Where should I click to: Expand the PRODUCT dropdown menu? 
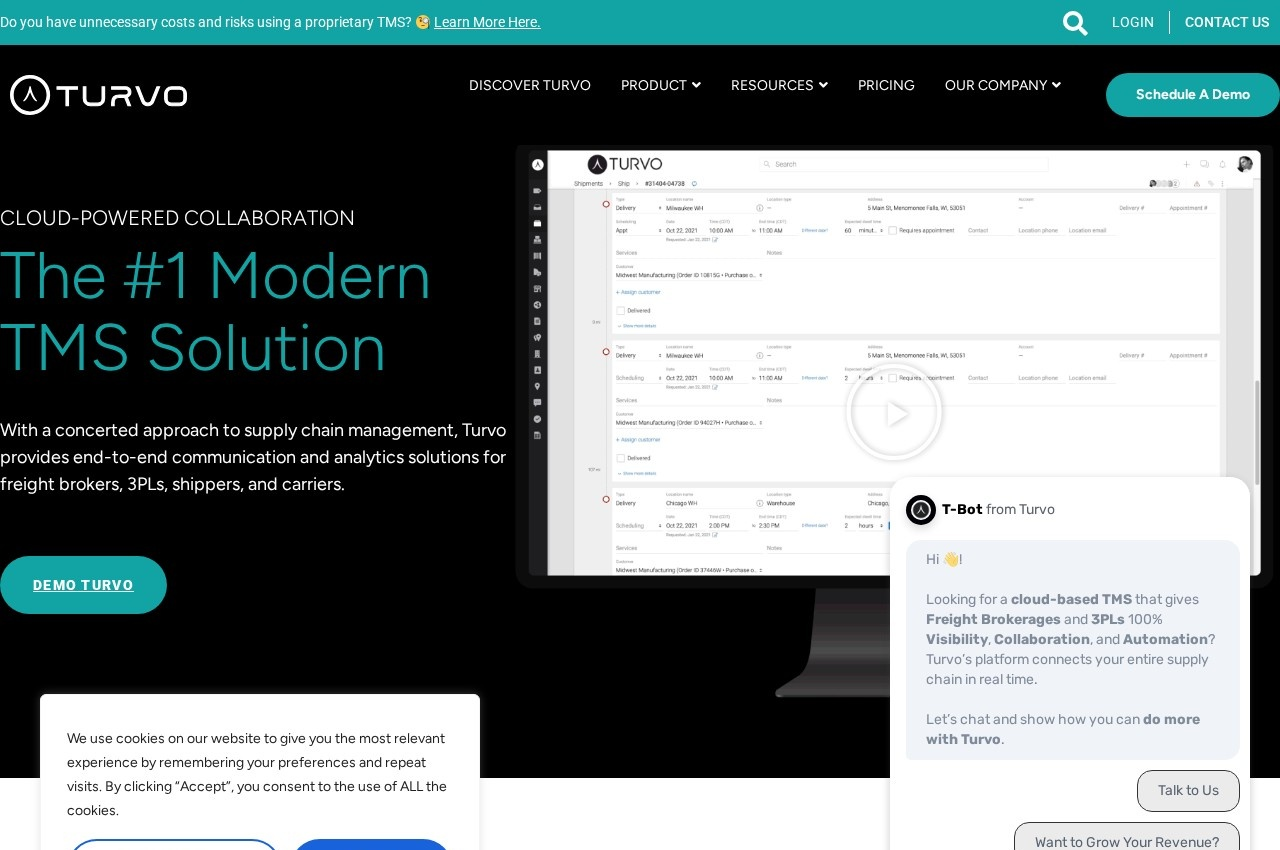[x=661, y=85]
